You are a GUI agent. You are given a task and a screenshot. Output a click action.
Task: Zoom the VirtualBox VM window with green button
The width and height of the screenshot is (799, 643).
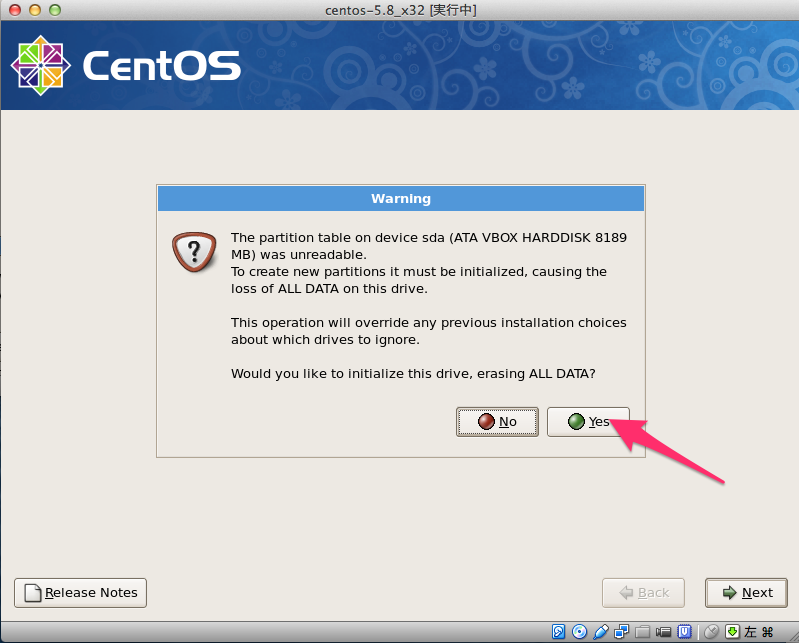pyautogui.click(x=55, y=10)
